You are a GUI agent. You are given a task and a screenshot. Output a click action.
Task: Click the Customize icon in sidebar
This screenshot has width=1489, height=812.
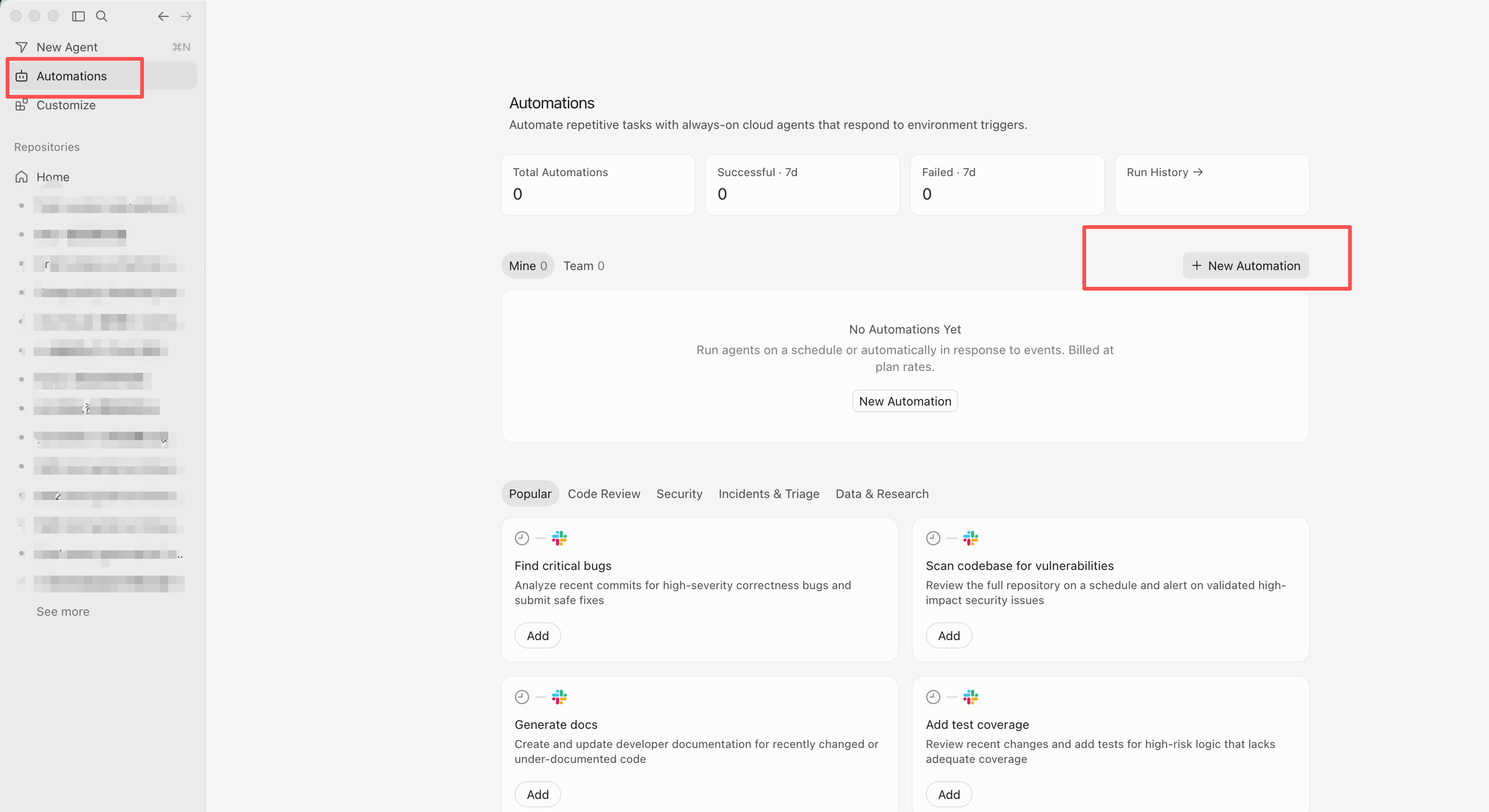pos(21,105)
